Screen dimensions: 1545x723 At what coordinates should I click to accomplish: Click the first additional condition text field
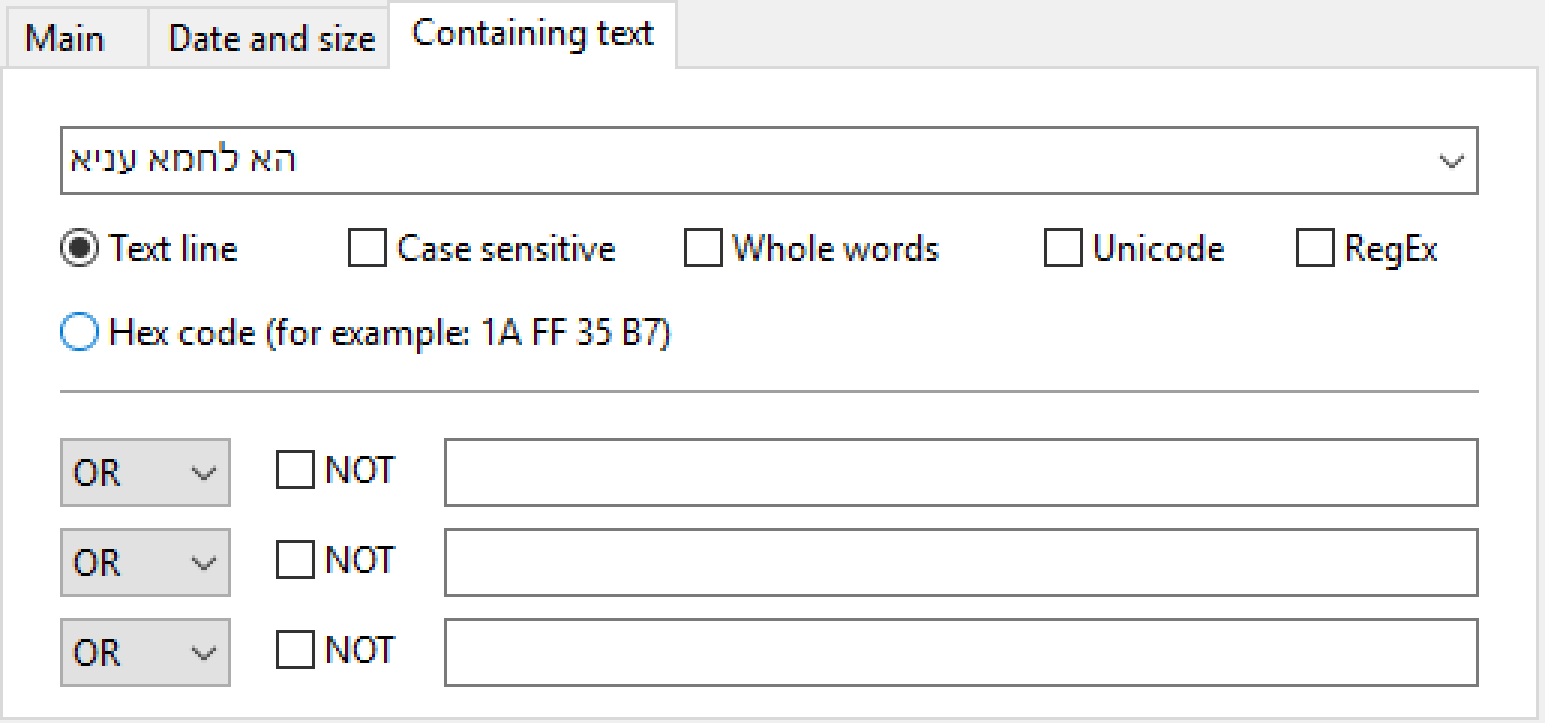(960, 472)
